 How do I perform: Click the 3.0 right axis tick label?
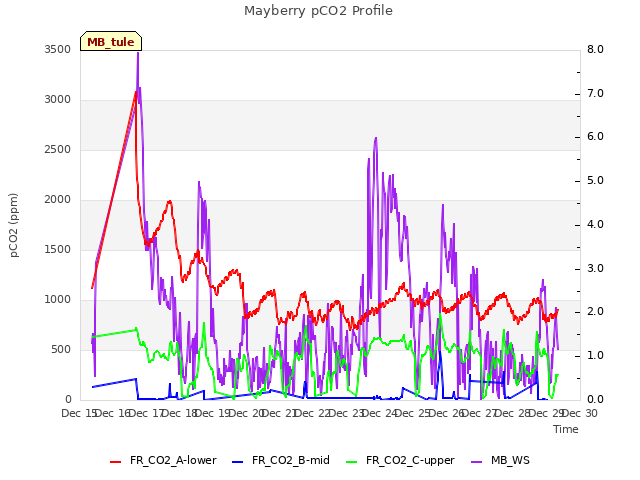tap(595, 269)
